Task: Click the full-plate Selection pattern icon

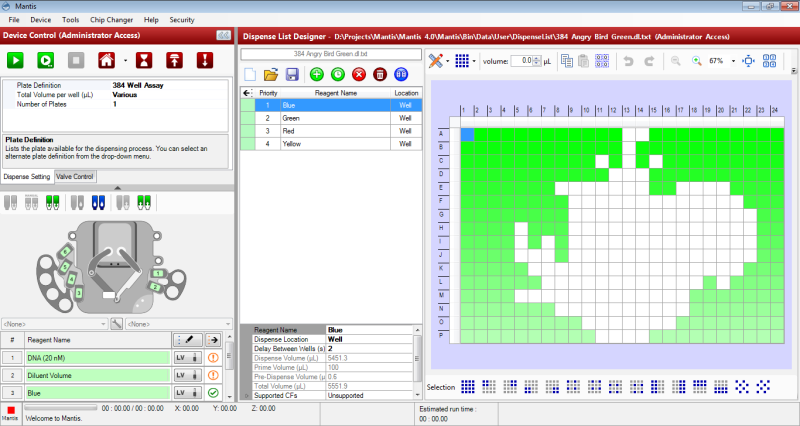Action: 467,387
